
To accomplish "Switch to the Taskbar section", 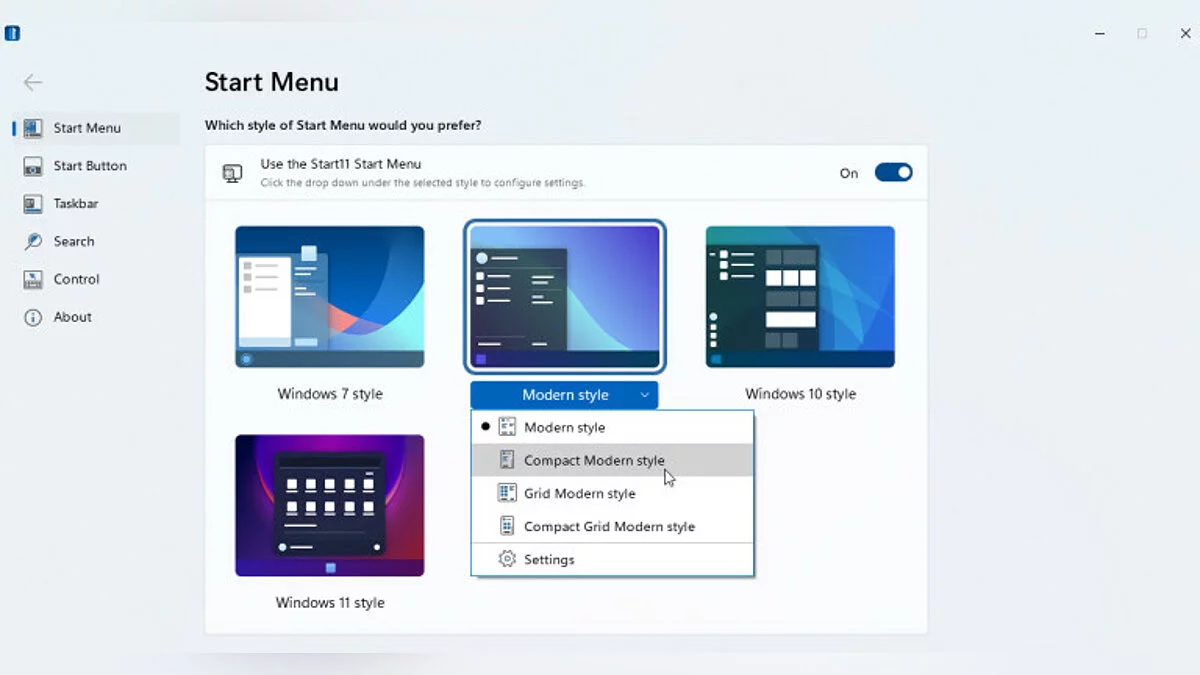I will click(97, 204).
